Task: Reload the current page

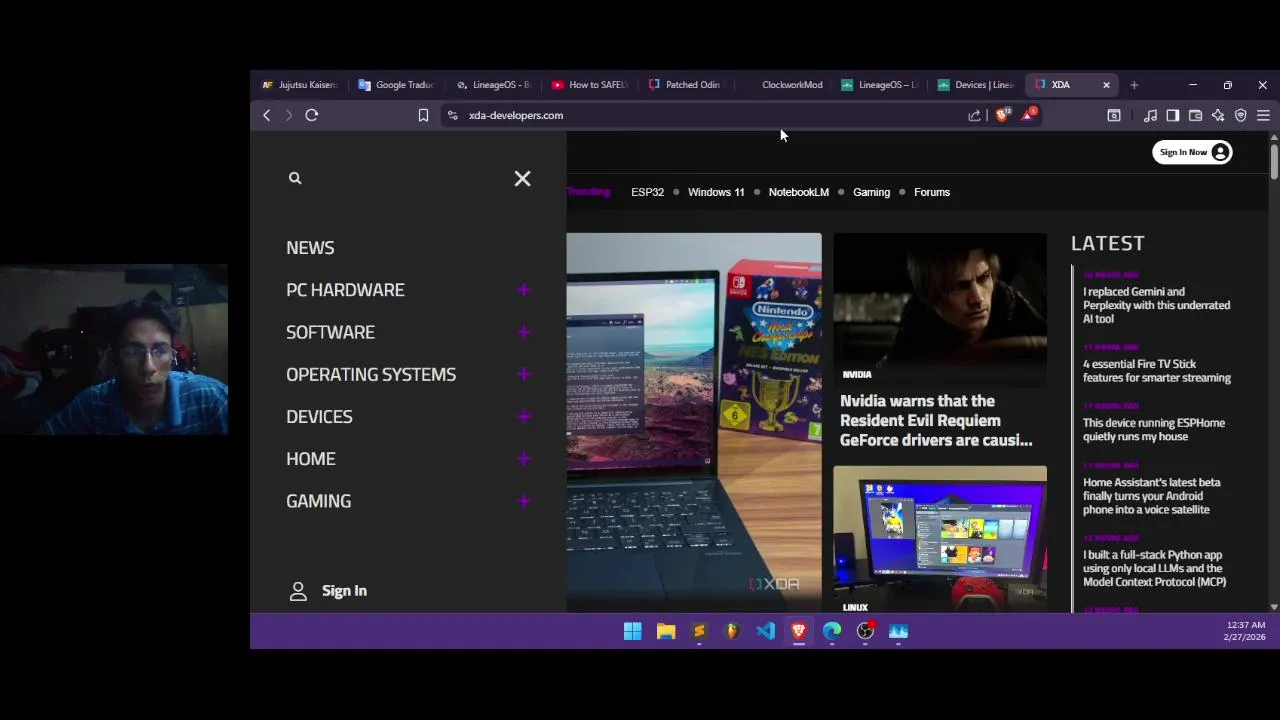Action: pos(312,115)
